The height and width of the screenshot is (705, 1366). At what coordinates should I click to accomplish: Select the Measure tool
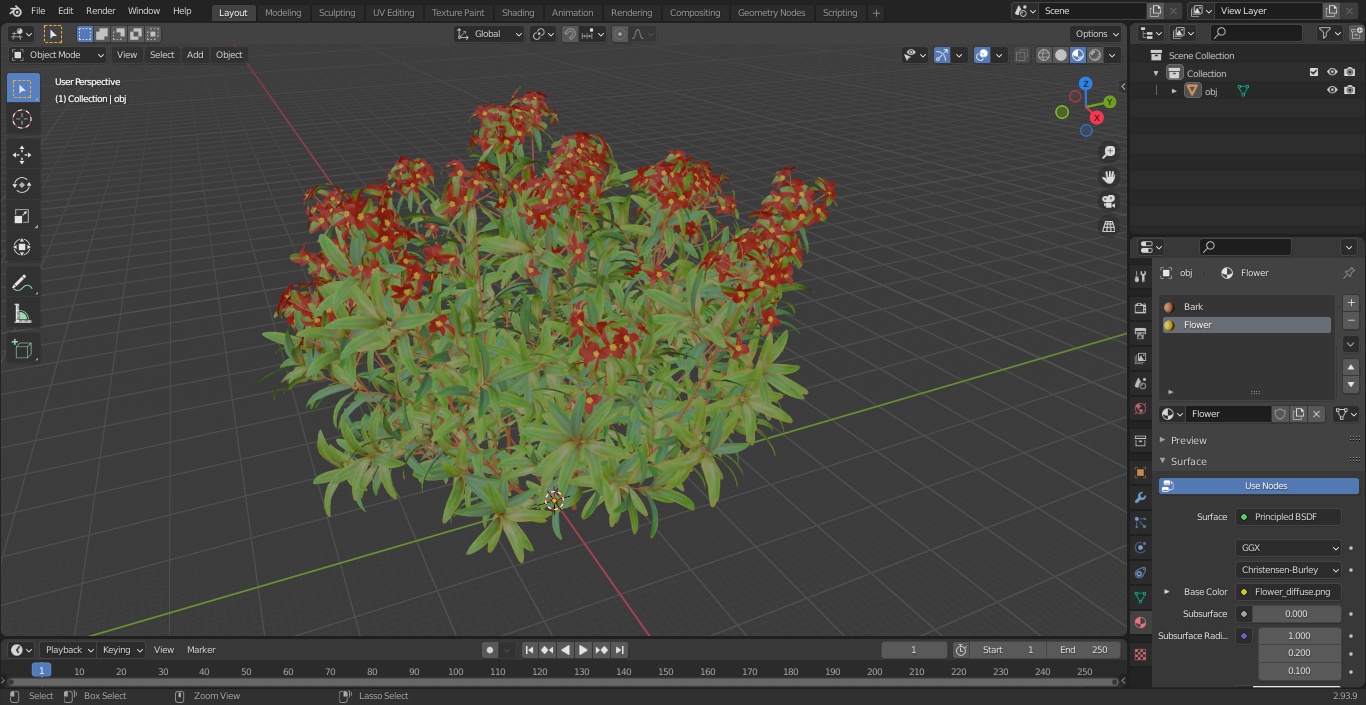[x=22, y=315]
